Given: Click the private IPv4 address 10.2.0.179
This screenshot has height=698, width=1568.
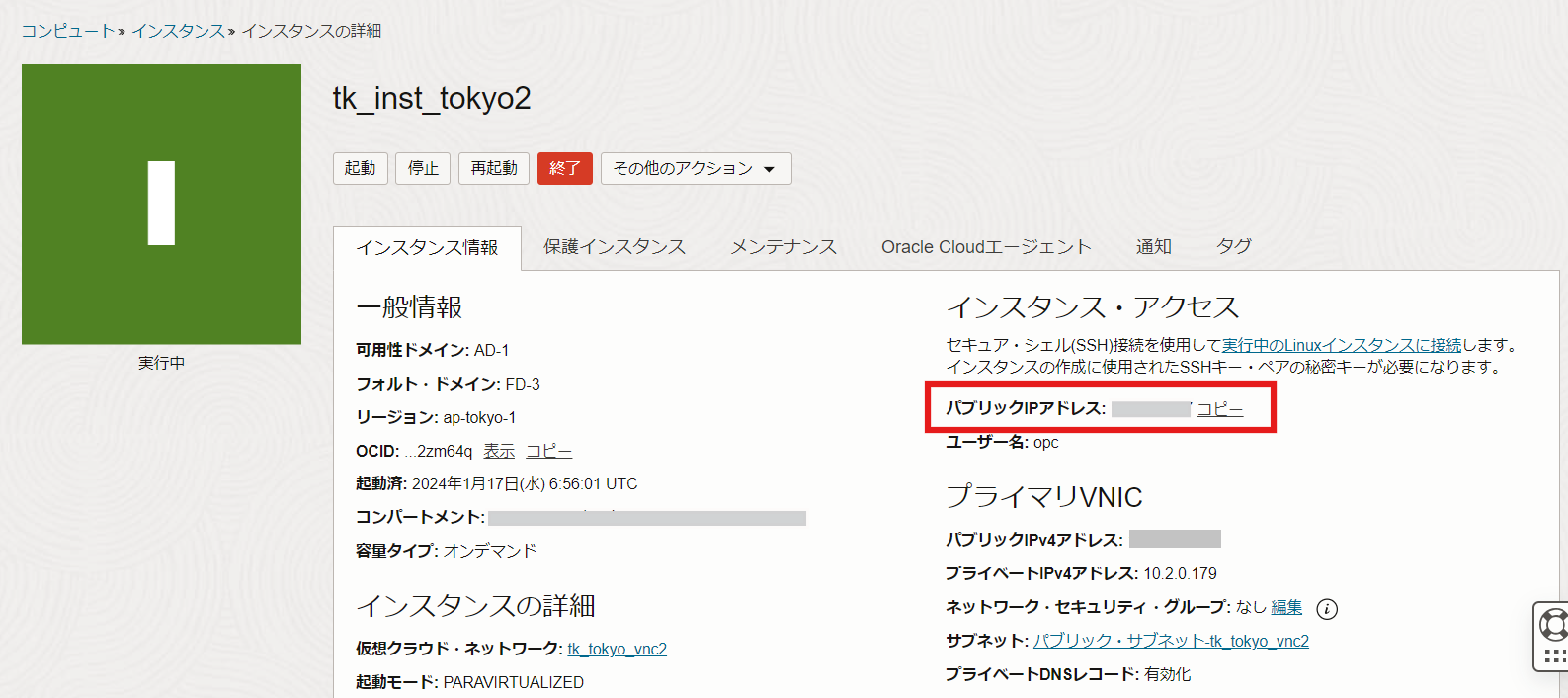Looking at the screenshot, I should tap(1181, 573).
